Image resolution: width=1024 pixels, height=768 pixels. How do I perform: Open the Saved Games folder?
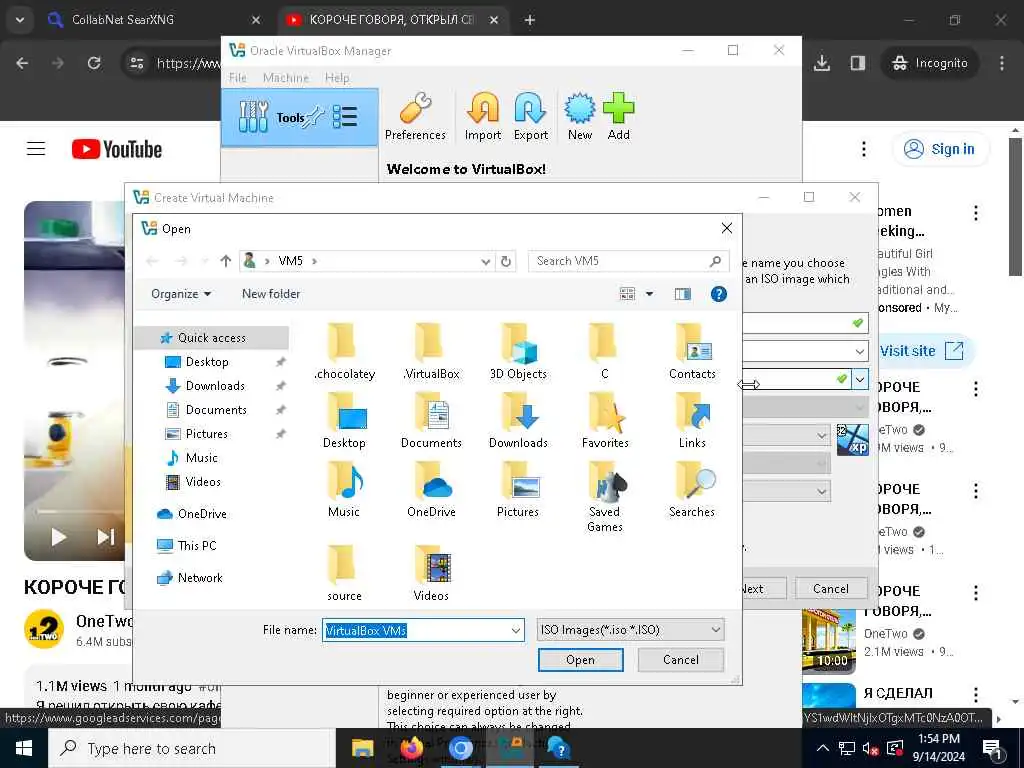coord(605,498)
